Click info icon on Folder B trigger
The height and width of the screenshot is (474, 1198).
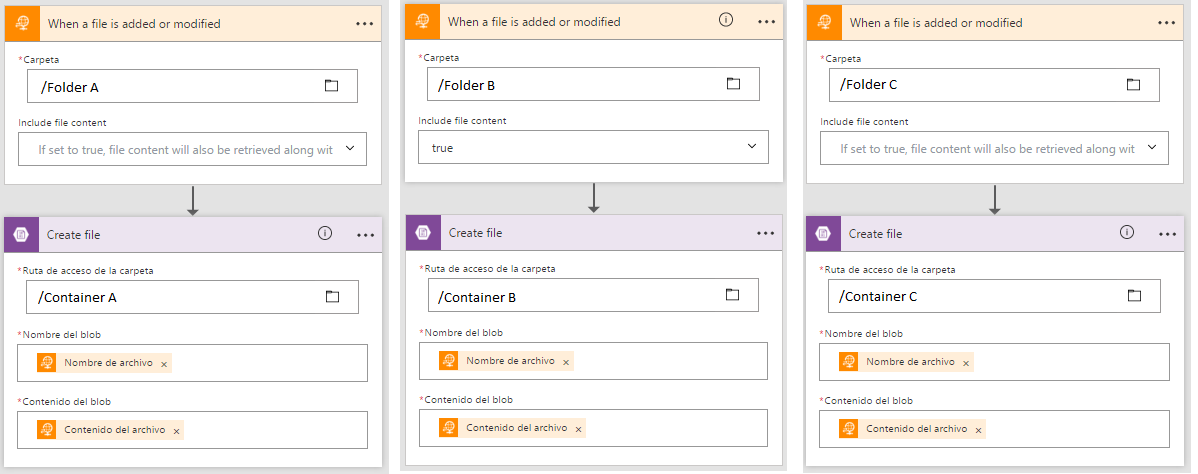tap(726, 21)
